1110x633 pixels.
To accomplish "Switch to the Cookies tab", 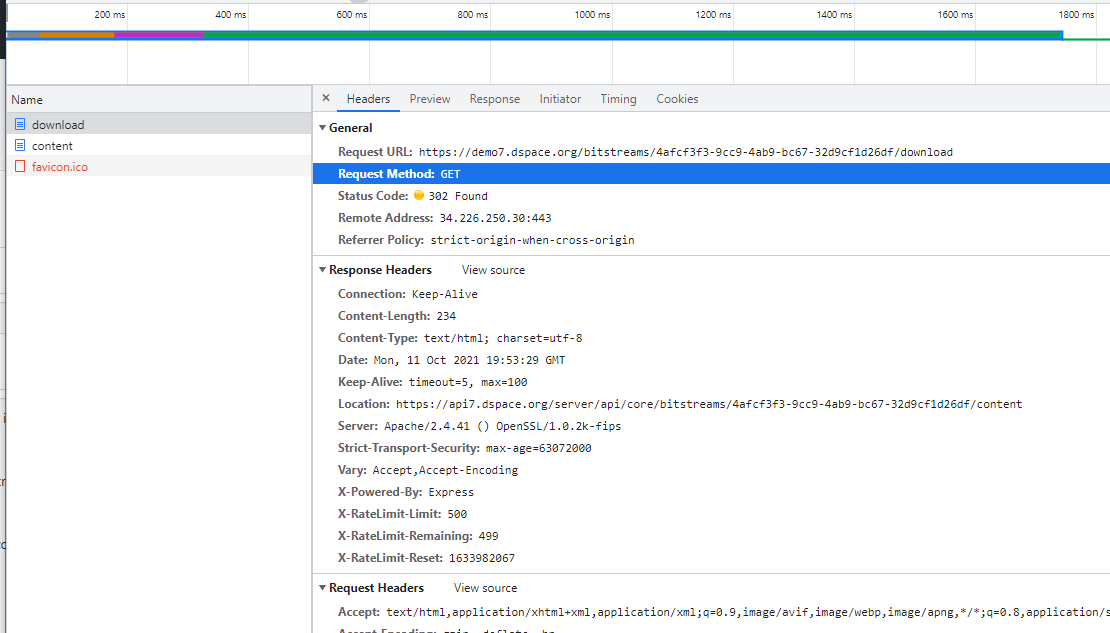I will click(677, 99).
